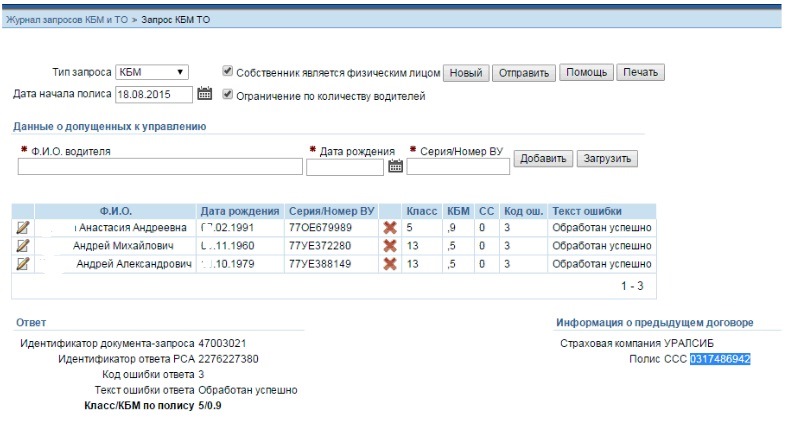This screenshot has height=435, width=785.
Task: Click highlighted policy number '0317486942'
Action: click(720, 359)
